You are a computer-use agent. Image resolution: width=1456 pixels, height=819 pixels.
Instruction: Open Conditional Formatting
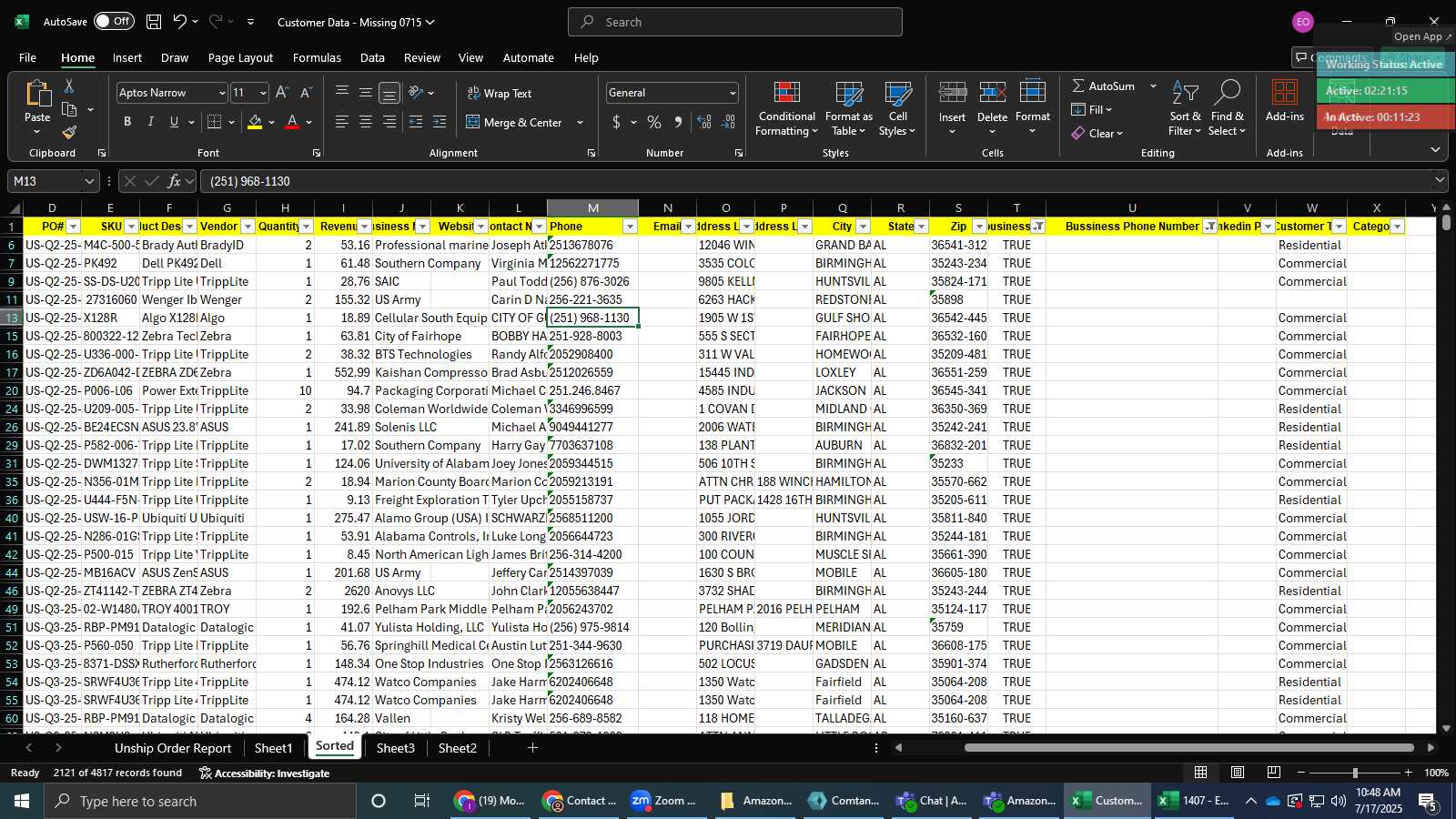click(x=787, y=109)
